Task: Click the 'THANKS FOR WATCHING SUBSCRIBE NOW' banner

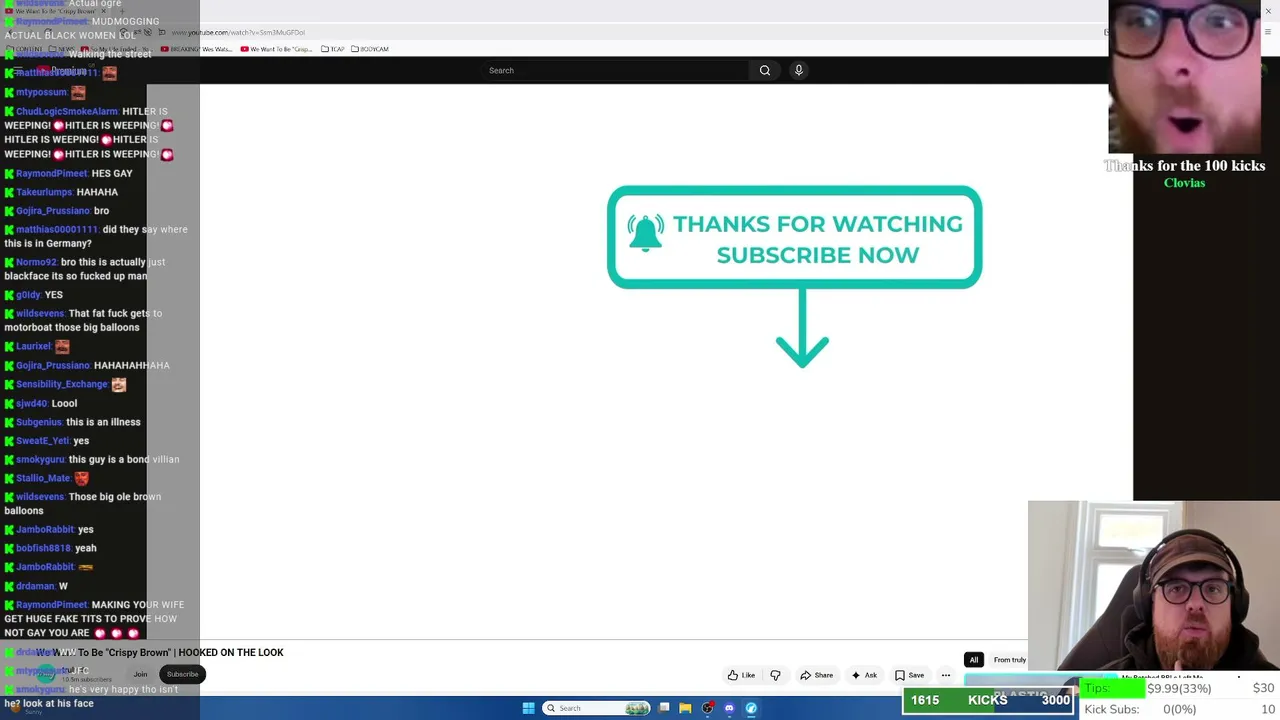Action: click(795, 238)
